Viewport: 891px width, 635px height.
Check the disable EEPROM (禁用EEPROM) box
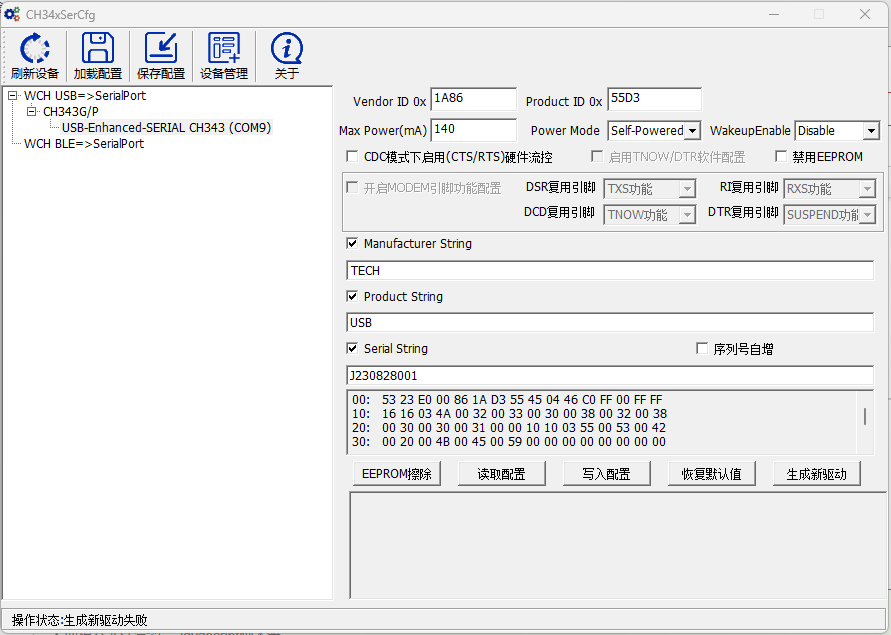click(x=782, y=157)
